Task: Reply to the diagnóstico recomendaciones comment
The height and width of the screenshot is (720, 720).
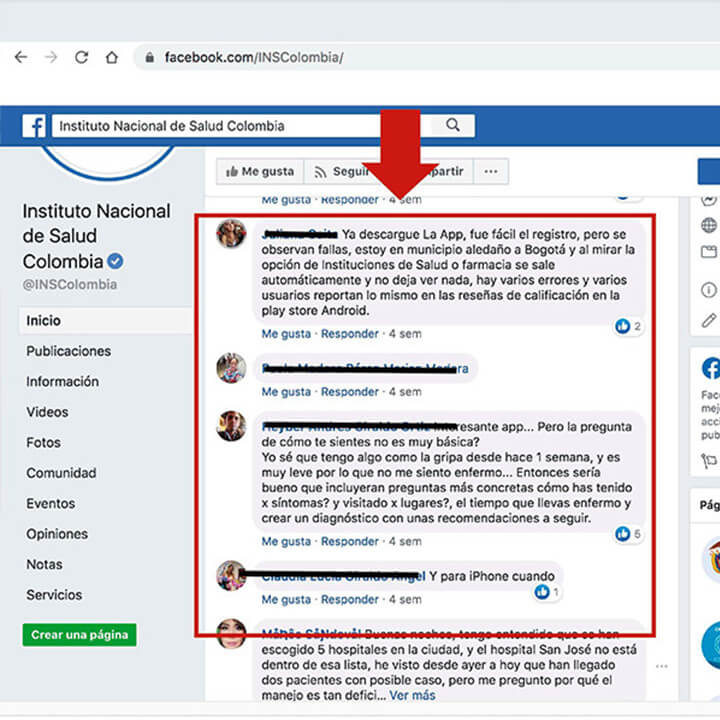Action: 349,541
